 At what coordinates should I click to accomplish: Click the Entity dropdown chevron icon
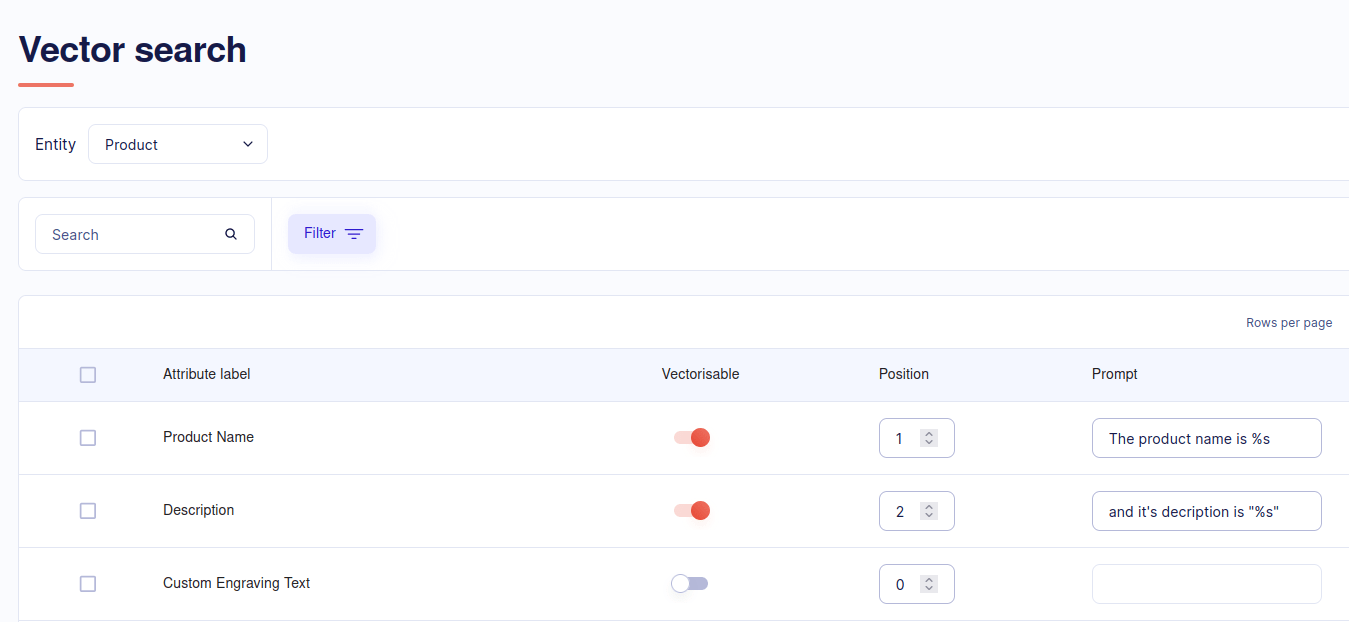tap(247, 144)
